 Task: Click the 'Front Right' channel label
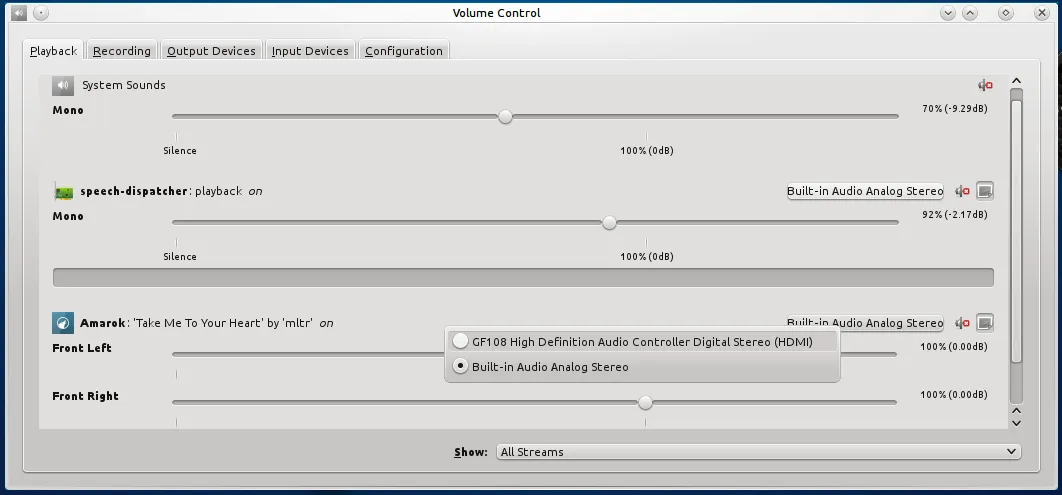85,396
